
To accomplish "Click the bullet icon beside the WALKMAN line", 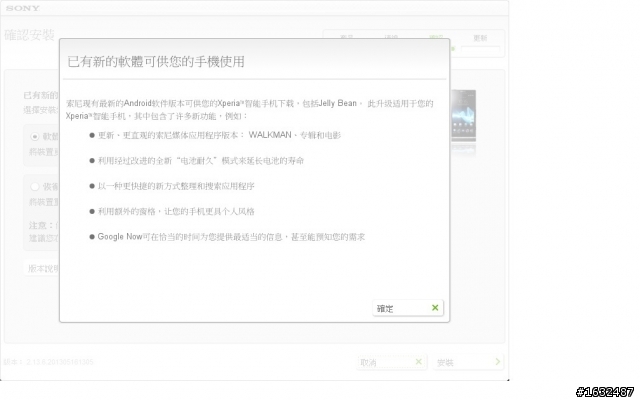I will coord(92,135).
